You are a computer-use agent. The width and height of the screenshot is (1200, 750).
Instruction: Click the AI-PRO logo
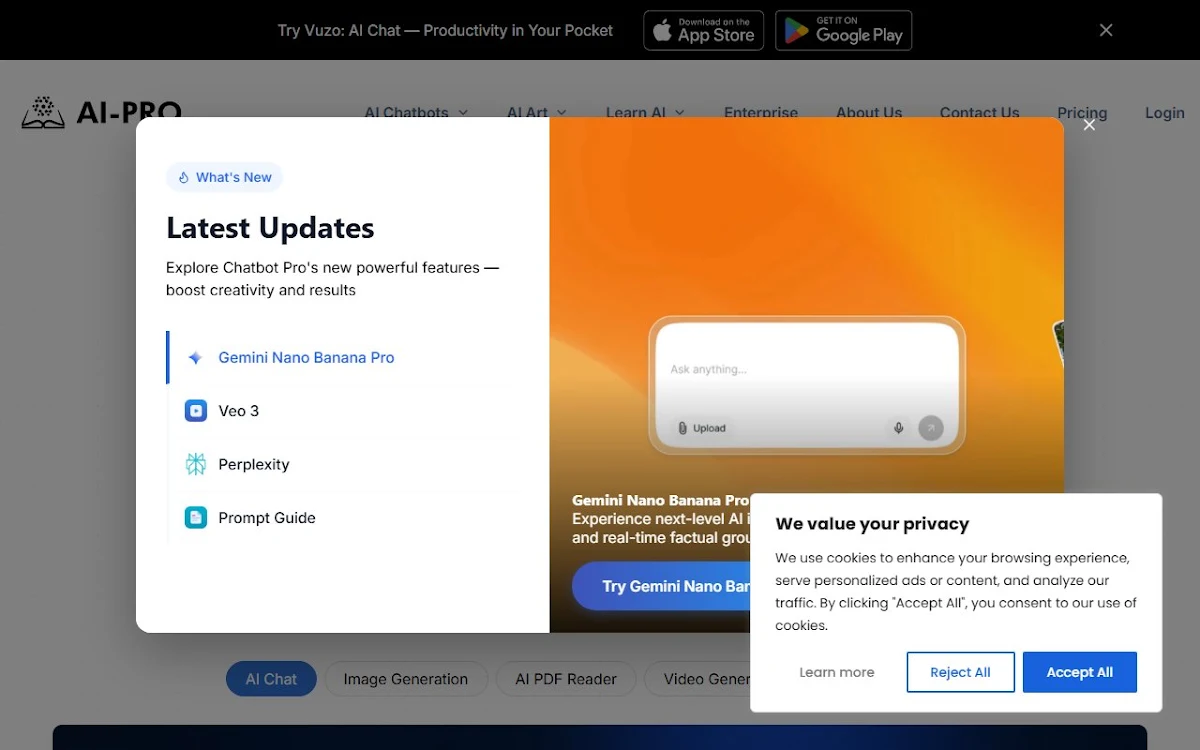(102, 112)
